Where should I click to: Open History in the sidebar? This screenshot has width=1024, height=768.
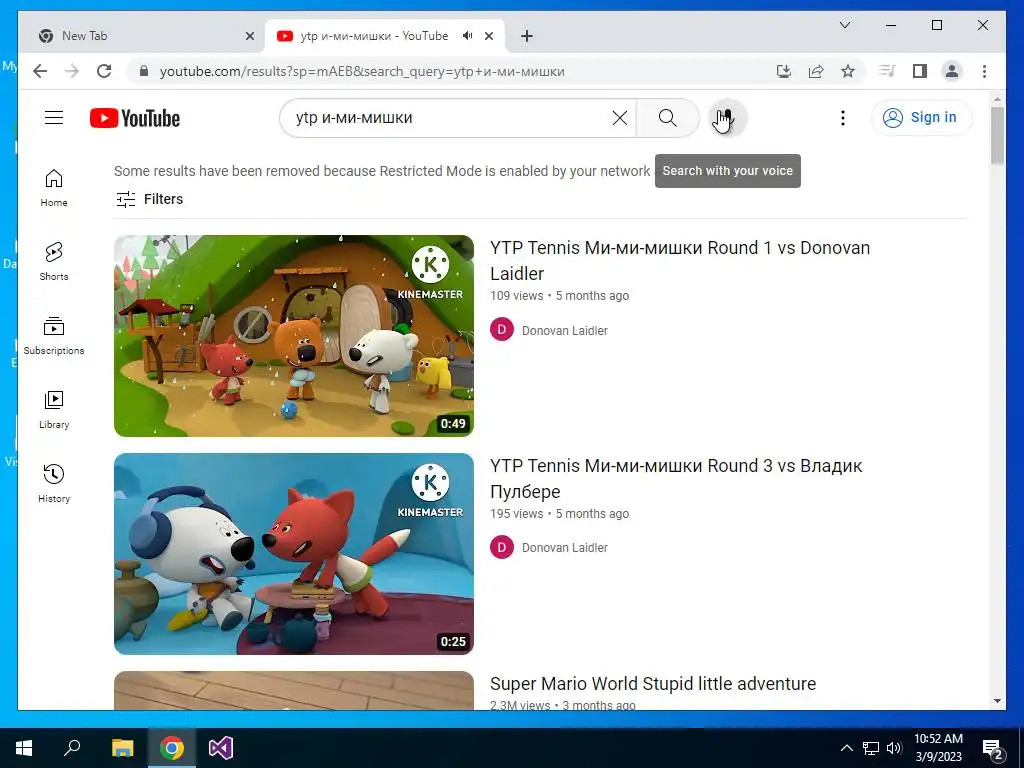click(x=54, y=483)
